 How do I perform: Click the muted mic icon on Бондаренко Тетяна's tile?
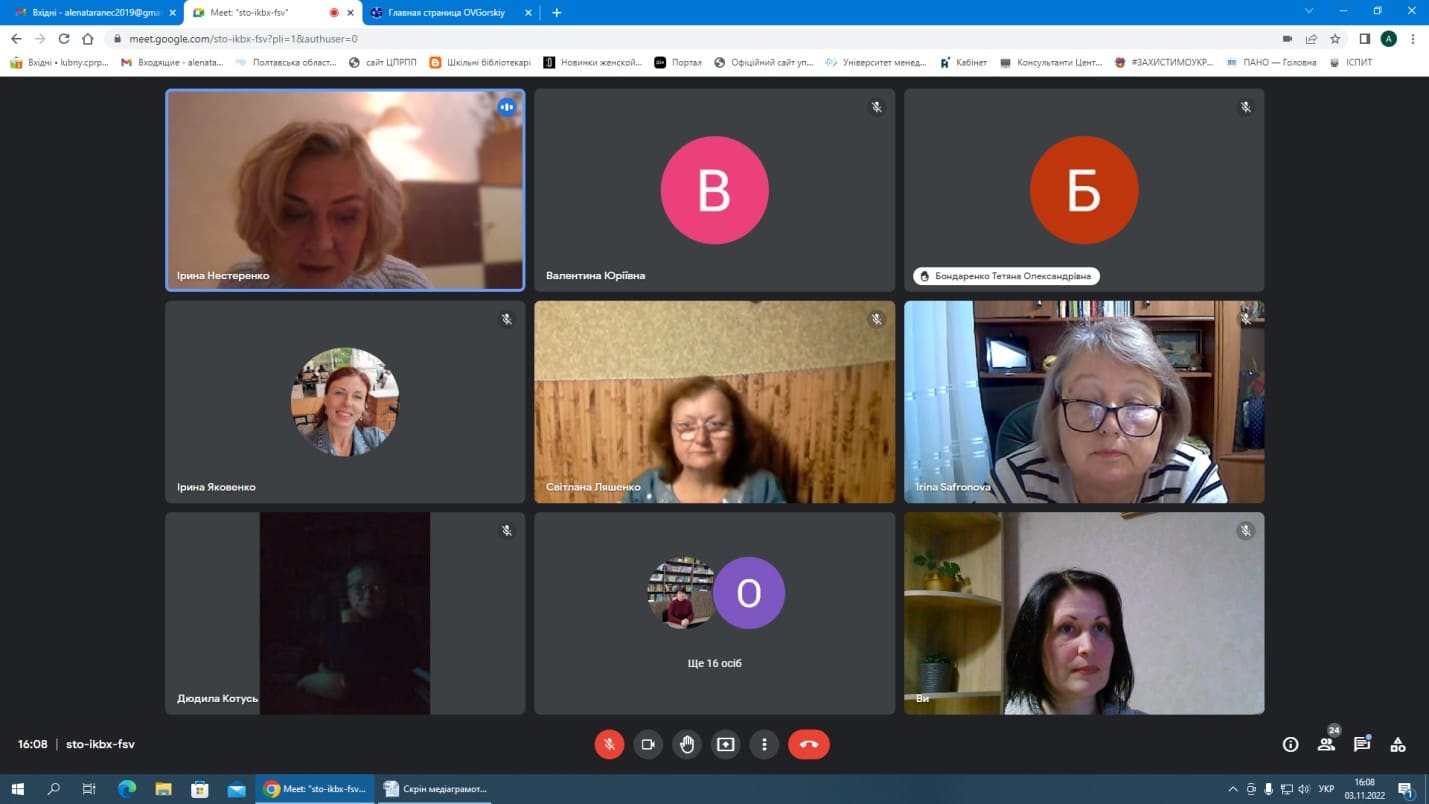(1246, 107)
